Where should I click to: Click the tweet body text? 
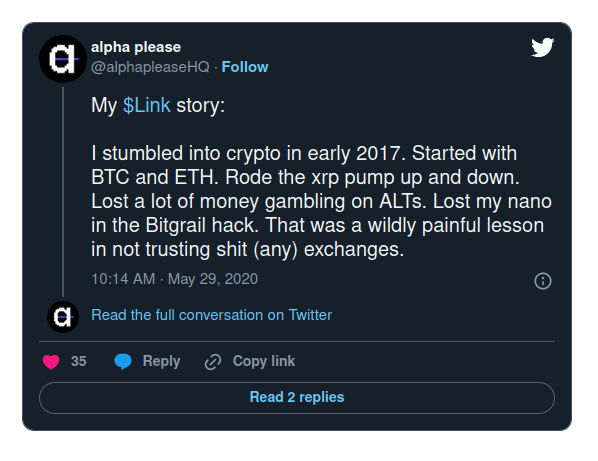[x=321, y=201]
